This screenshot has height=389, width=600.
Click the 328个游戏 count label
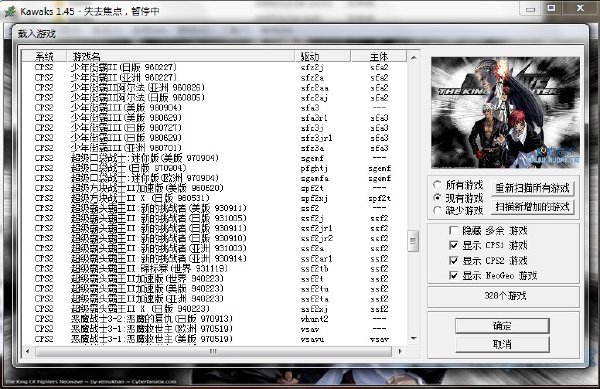tap(505, 296)
